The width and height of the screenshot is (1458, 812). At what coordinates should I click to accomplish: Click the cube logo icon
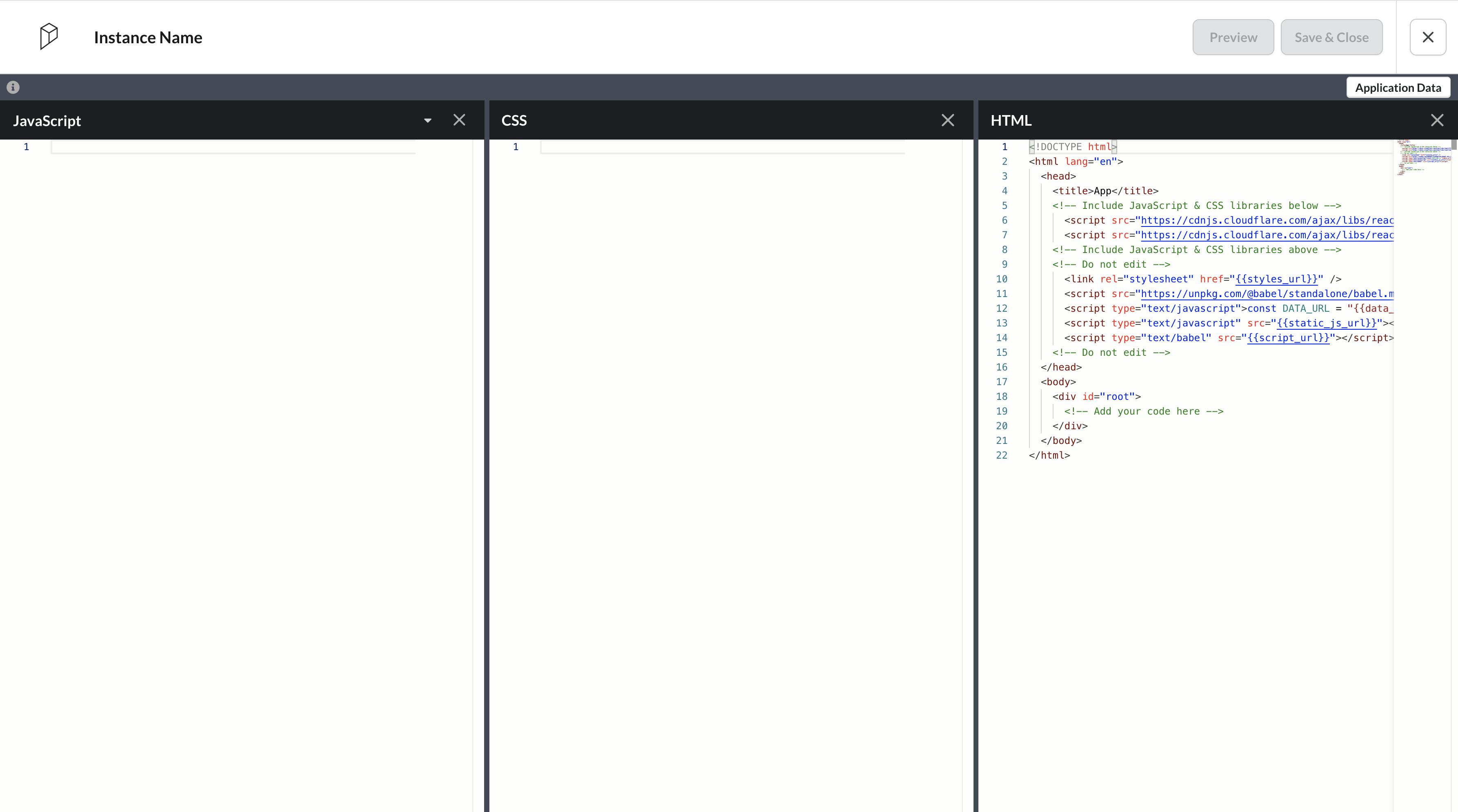click(x=49, y=37)
